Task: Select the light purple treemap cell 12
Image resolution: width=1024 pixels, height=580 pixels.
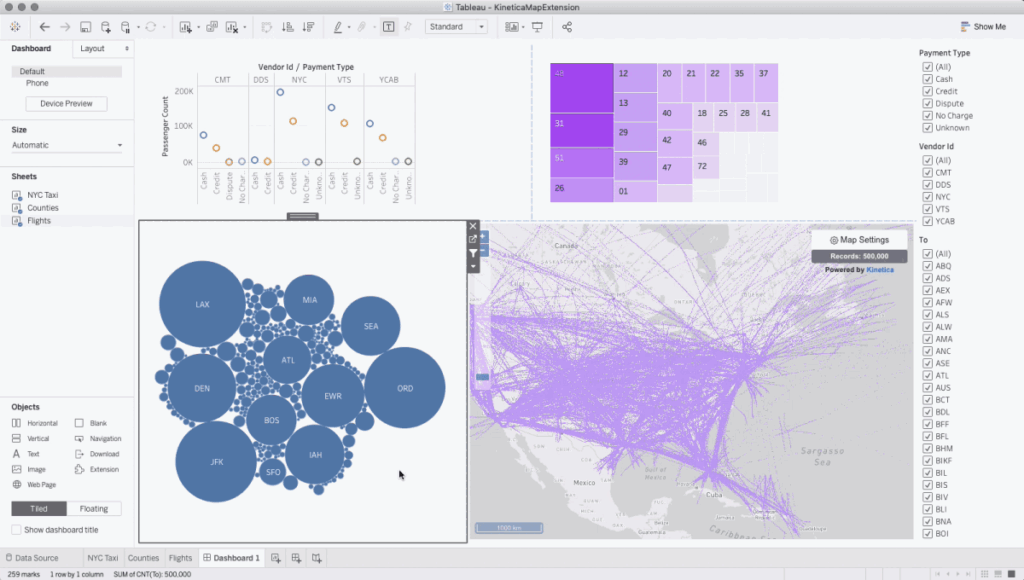Action: coord(635,77)
